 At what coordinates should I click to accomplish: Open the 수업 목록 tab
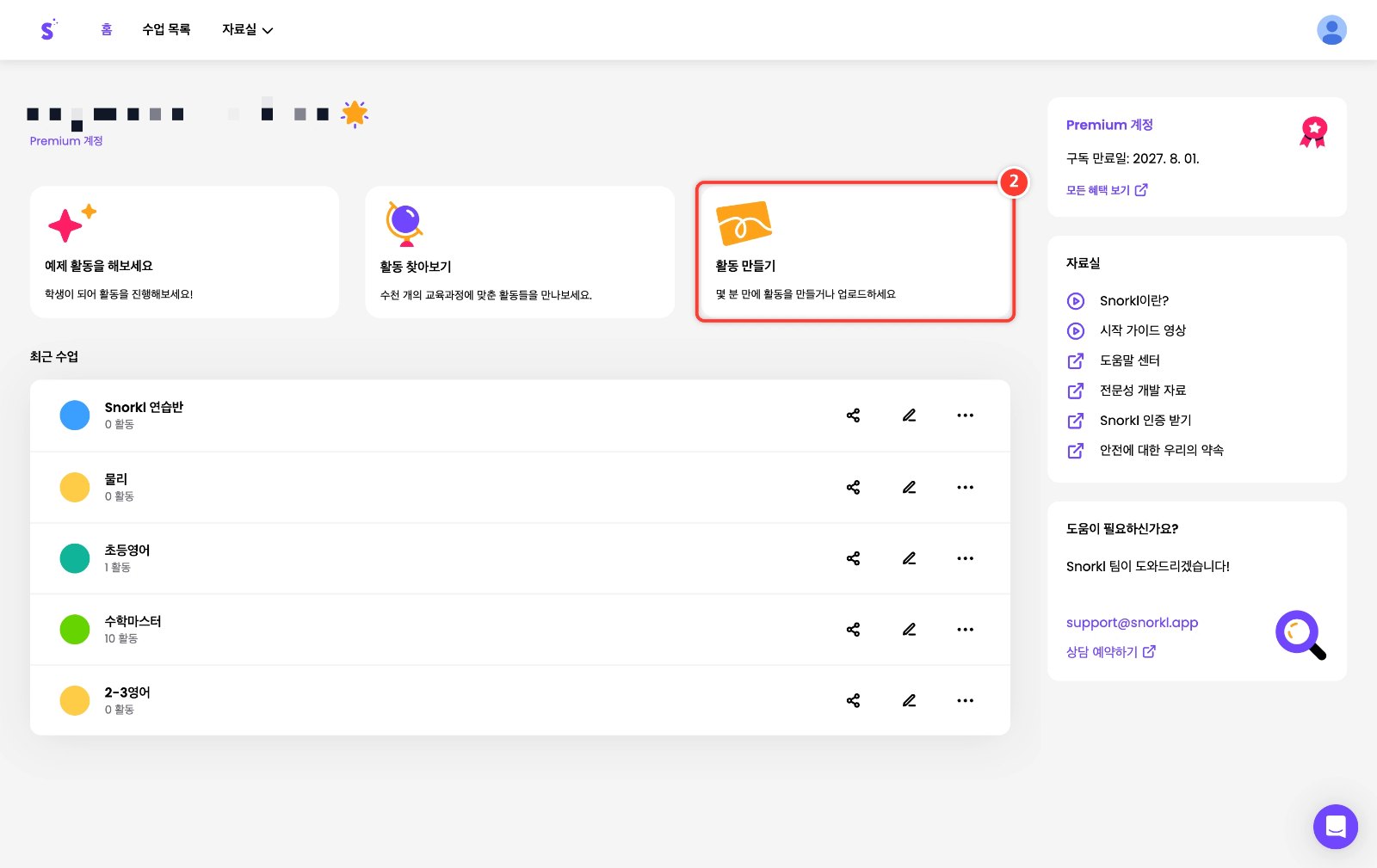pos(166,29)
